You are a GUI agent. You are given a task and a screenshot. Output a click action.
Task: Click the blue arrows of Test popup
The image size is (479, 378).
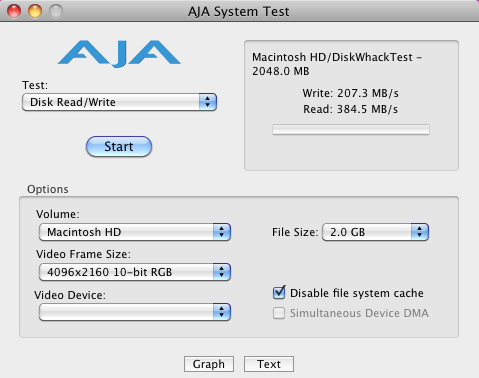208,102
